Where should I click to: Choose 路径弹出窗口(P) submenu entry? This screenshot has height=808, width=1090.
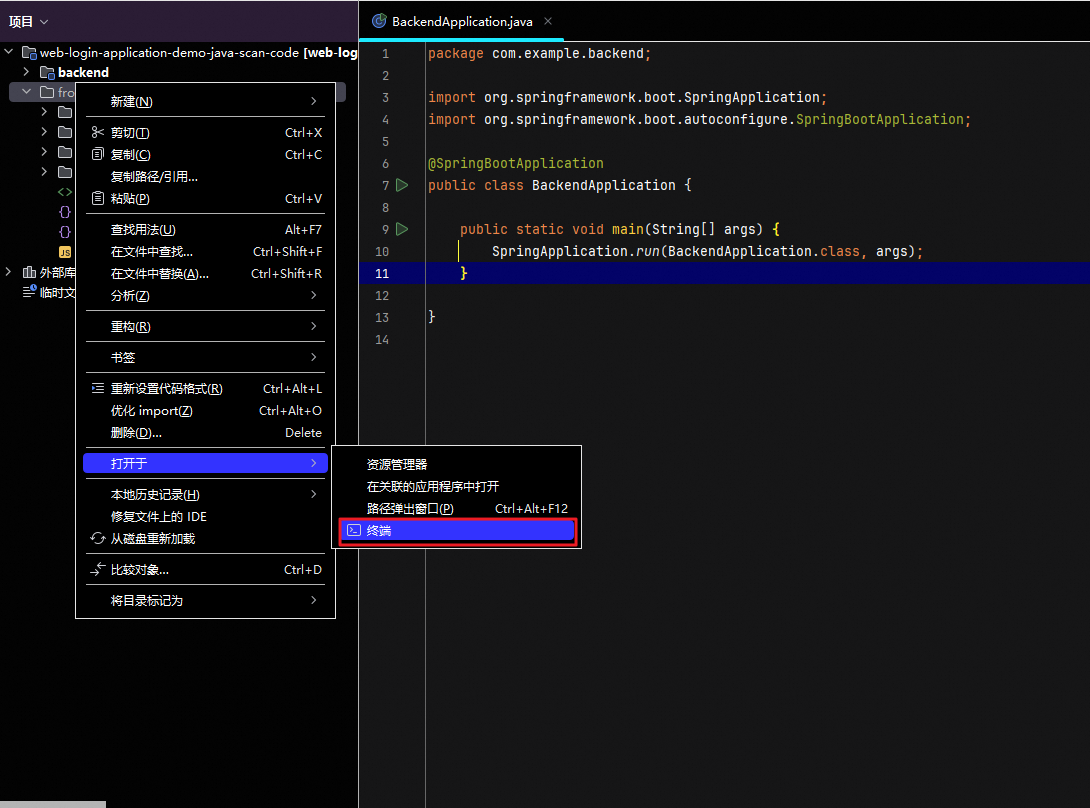[x=457, y=509]
